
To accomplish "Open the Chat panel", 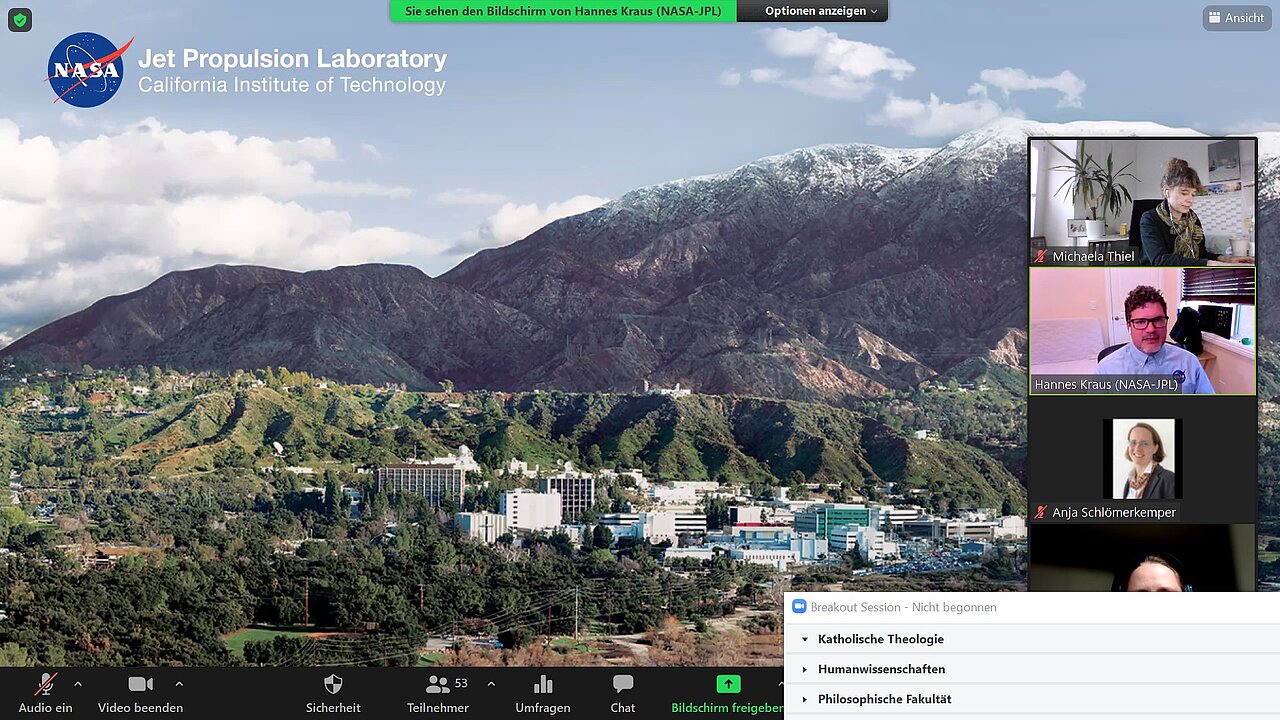I will click(x=623, y=685).
